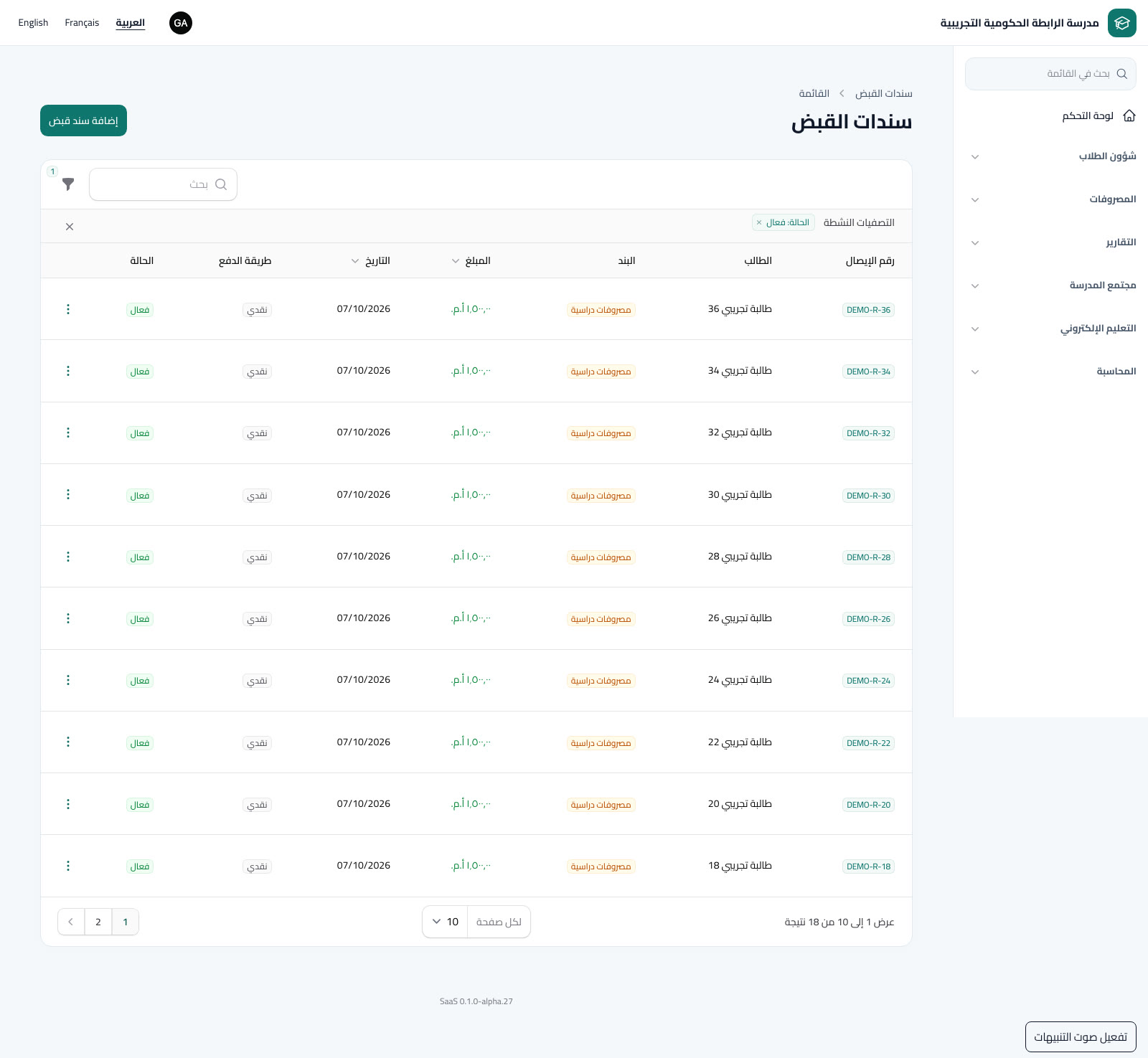Select العربية language option

[131, 23]
